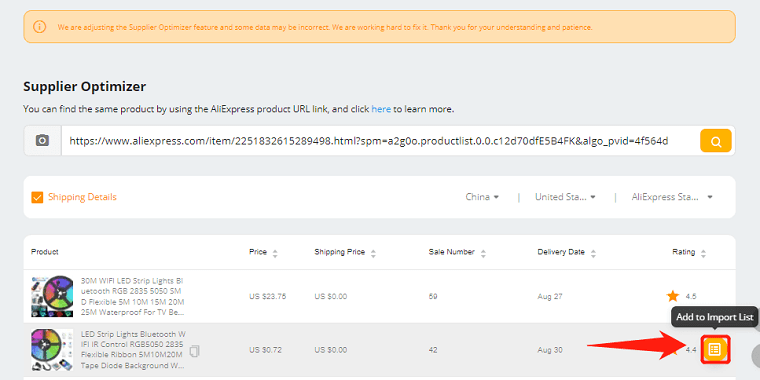Click the Add to Import List icon
The width and height of the screenshot is (760, 380).
coord(715,349)
